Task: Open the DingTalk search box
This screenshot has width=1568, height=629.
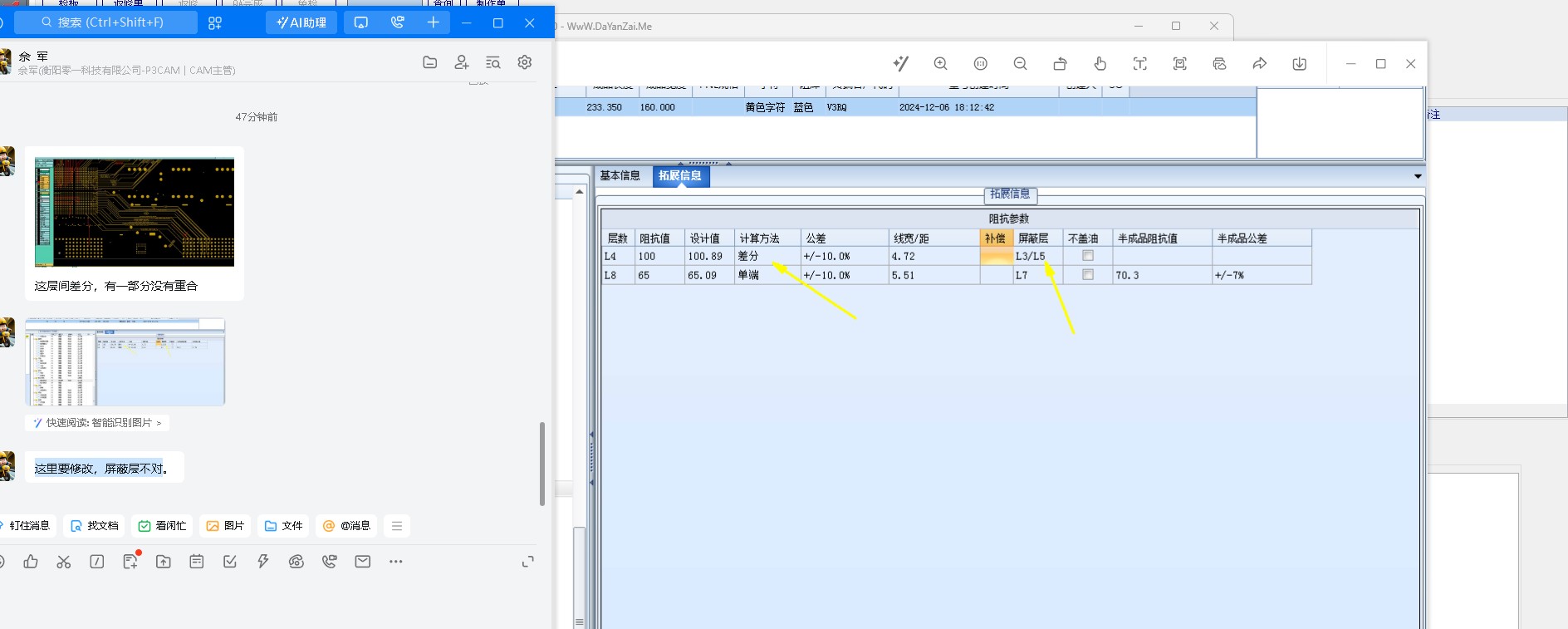Action: click(x=106, y=22)
